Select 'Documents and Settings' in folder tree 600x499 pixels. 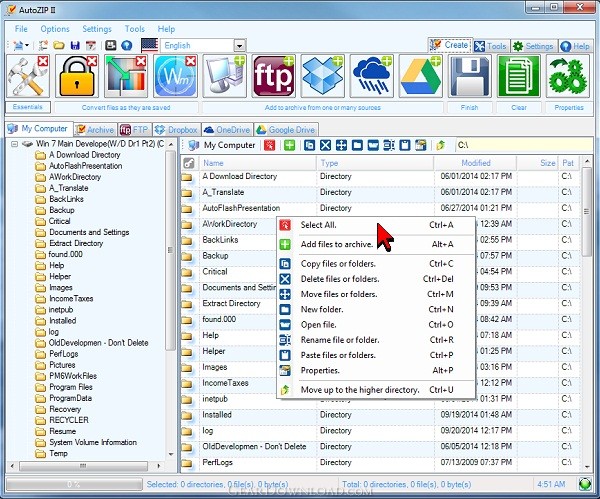[x=89, y=232]
